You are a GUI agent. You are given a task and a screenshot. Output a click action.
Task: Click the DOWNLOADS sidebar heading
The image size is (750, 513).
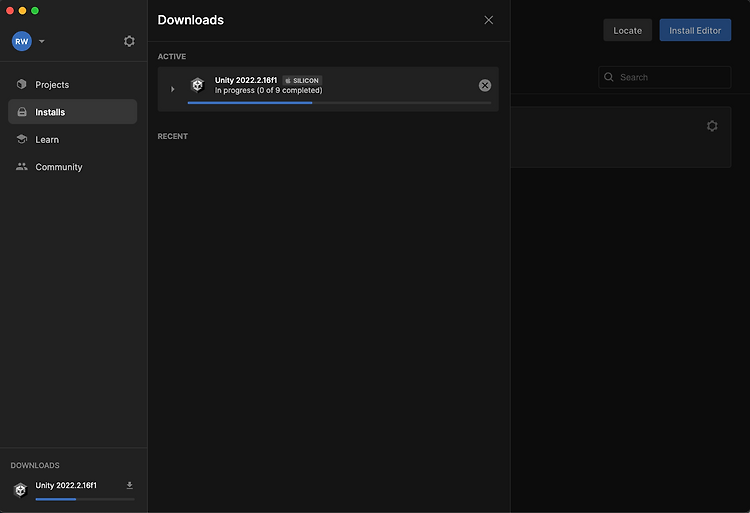[35, 465]
